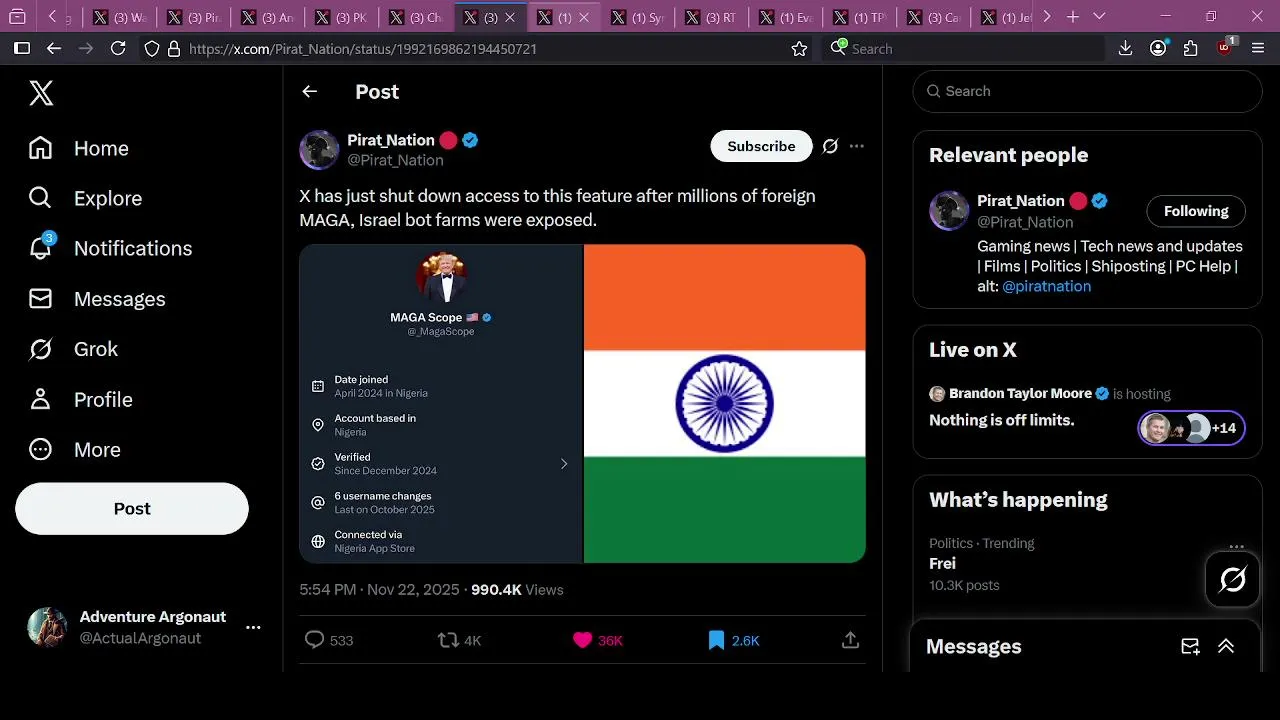Toggle the like heart at 36K
The height and width of the screenshot is (720, 1280).
(582, 640)
